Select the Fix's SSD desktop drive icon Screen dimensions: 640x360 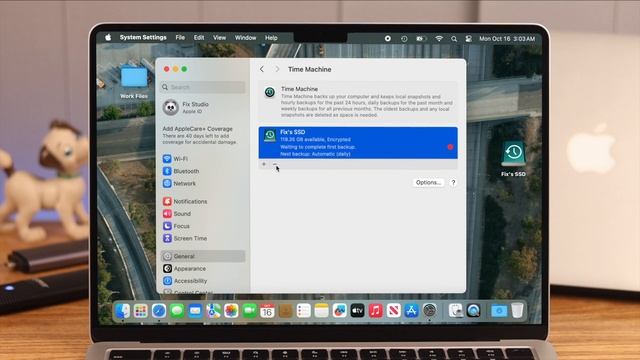click(513, 158)
